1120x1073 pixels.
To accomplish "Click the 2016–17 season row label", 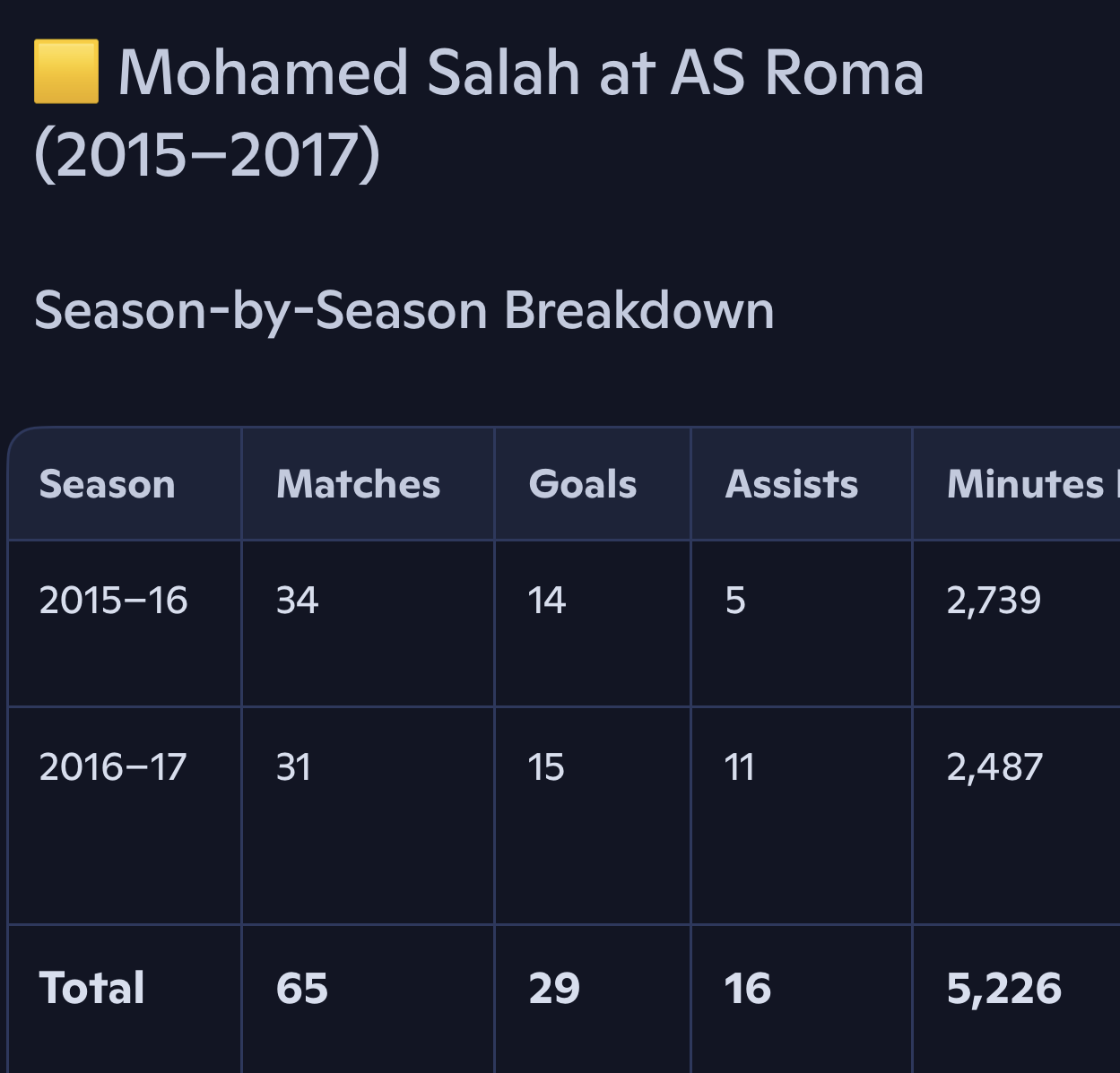I will (x=113, y=767).
